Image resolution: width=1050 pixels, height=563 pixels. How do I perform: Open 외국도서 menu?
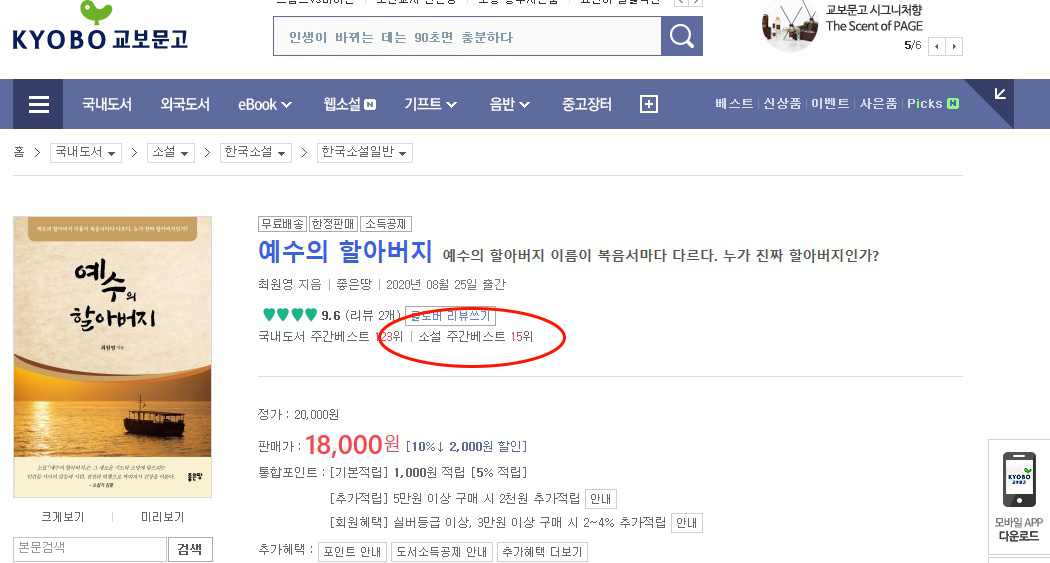click(185, 104)
